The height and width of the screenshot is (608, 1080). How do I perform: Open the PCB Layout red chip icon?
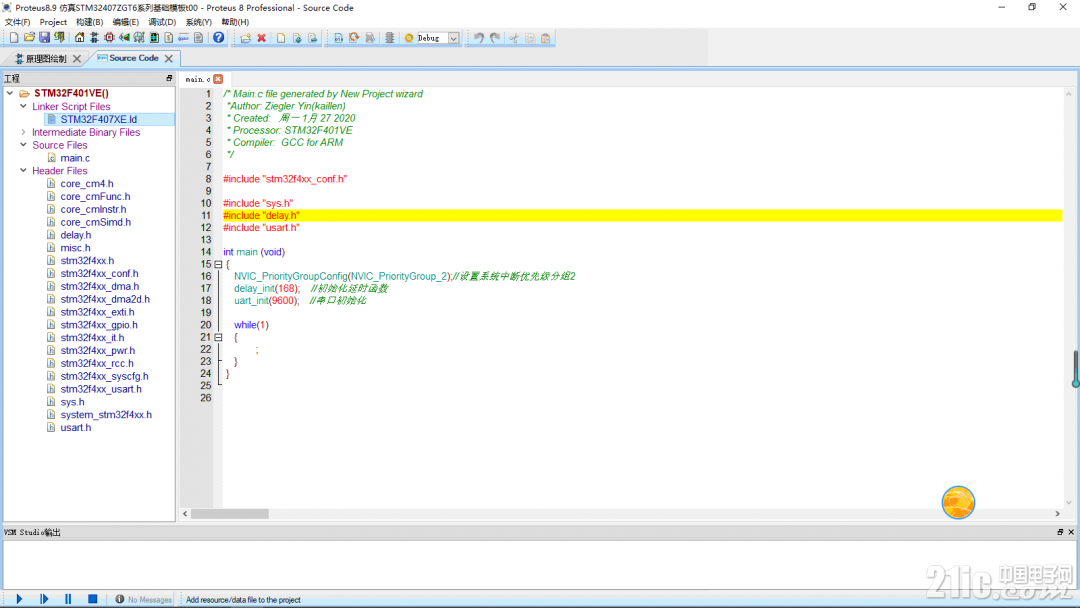[x=109, y=38]
